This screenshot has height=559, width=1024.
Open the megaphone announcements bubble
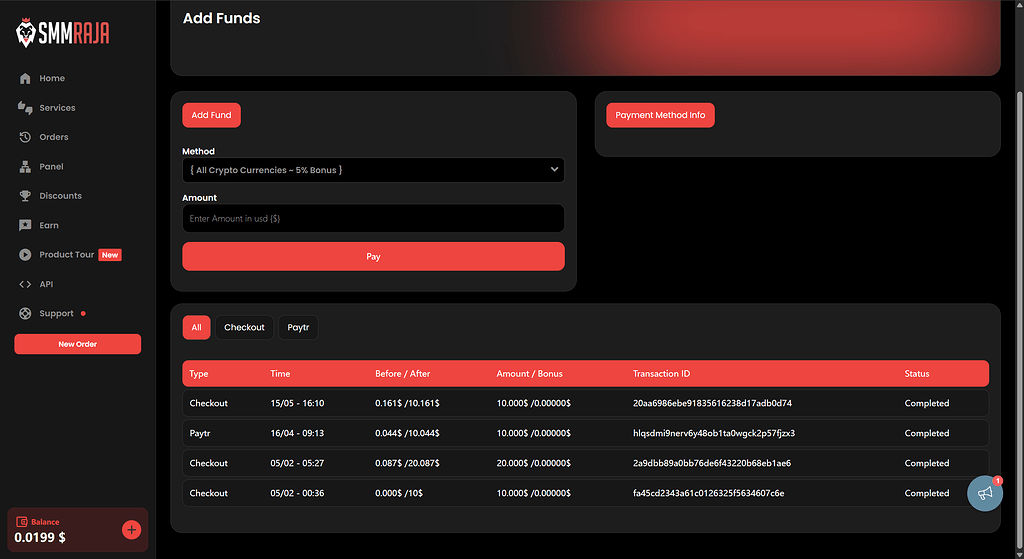[985, 493]
